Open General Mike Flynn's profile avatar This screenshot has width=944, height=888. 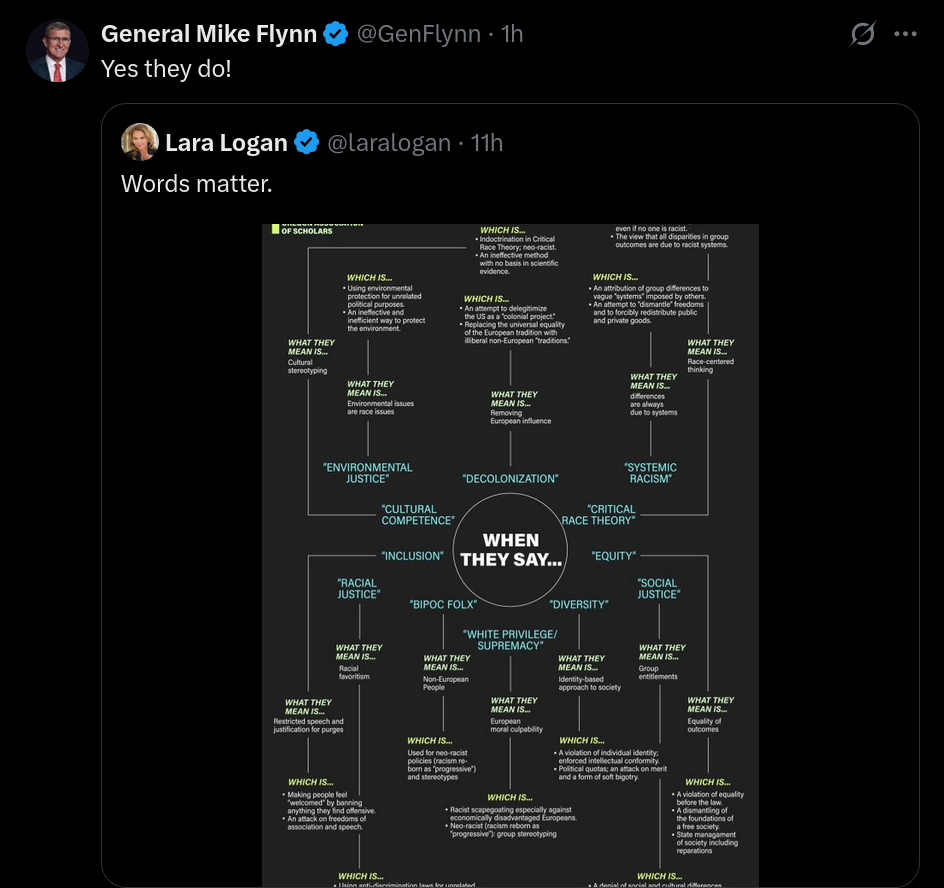57,50
